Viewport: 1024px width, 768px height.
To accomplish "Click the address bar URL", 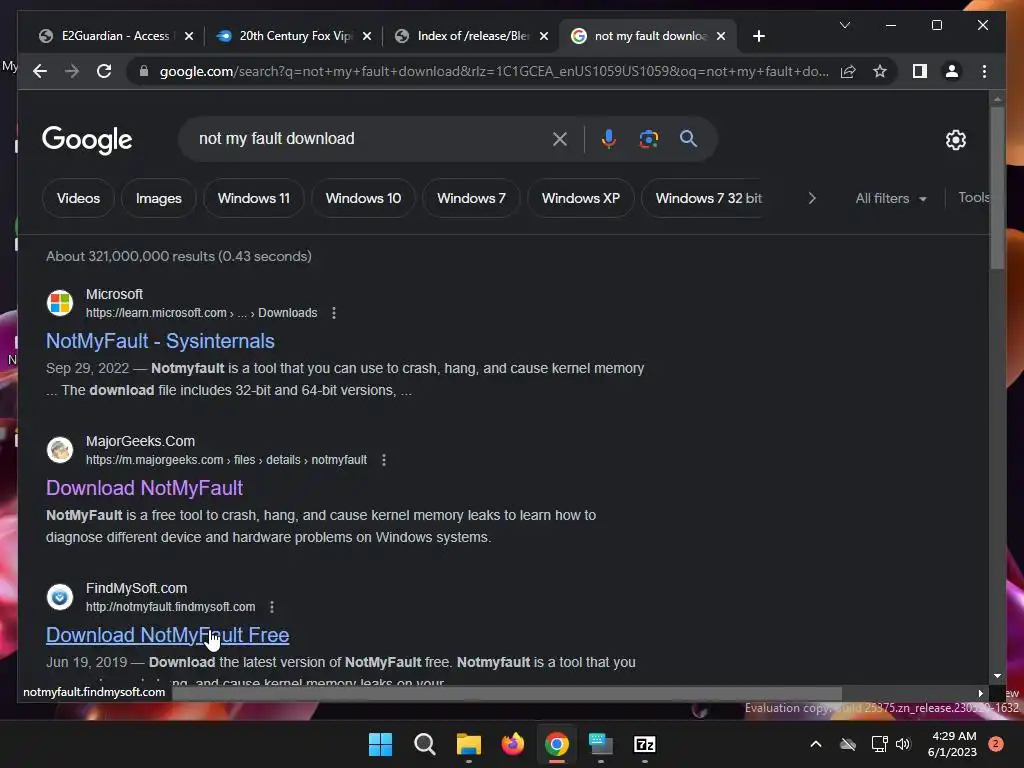I will point(494,71).
